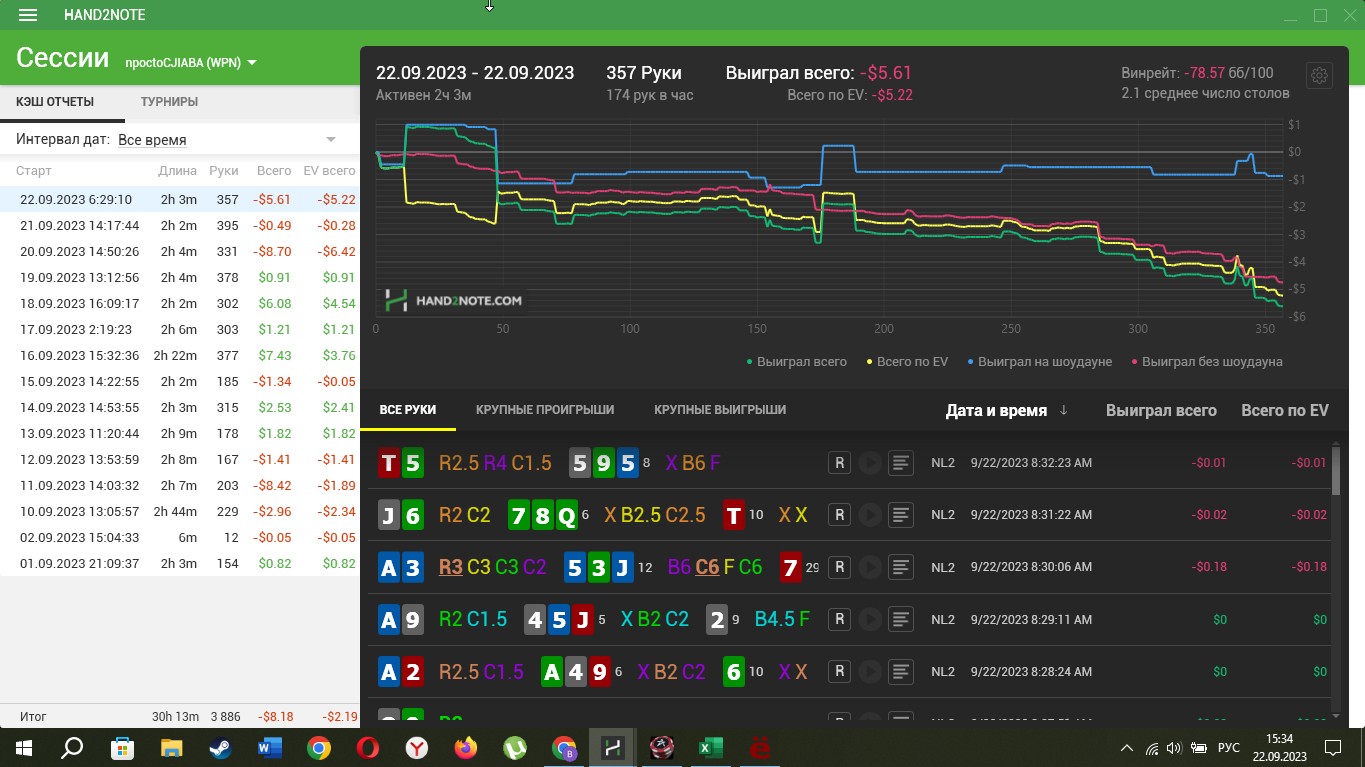Open hand text icon for 8:31:22 AM row
The image size is (1365, 767).
[901, 515]
